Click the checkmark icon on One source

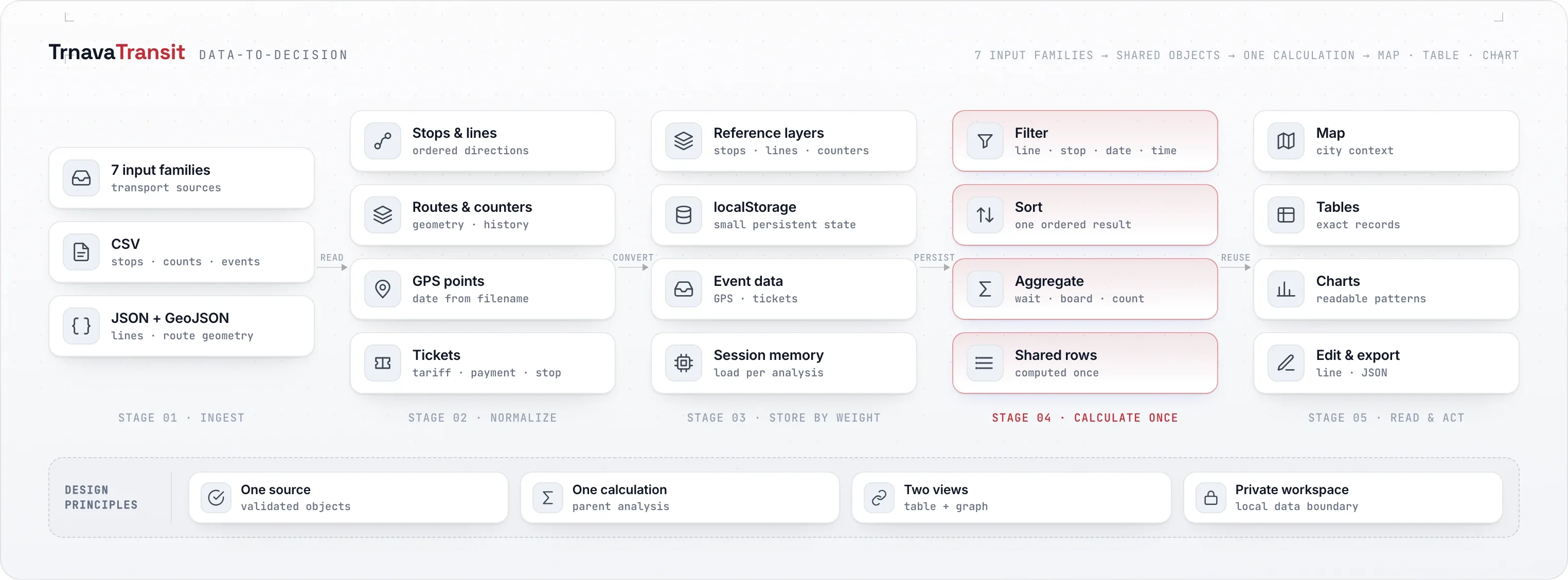[x=216, y=498]
